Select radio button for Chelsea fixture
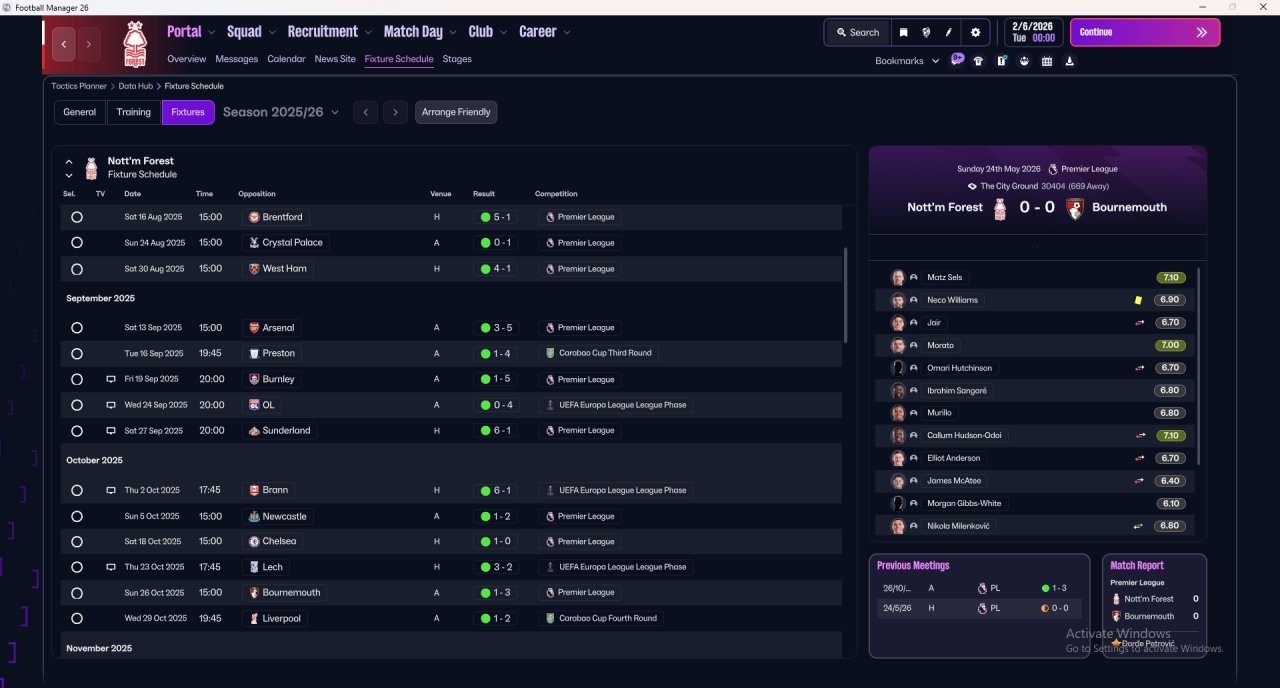 77,541
